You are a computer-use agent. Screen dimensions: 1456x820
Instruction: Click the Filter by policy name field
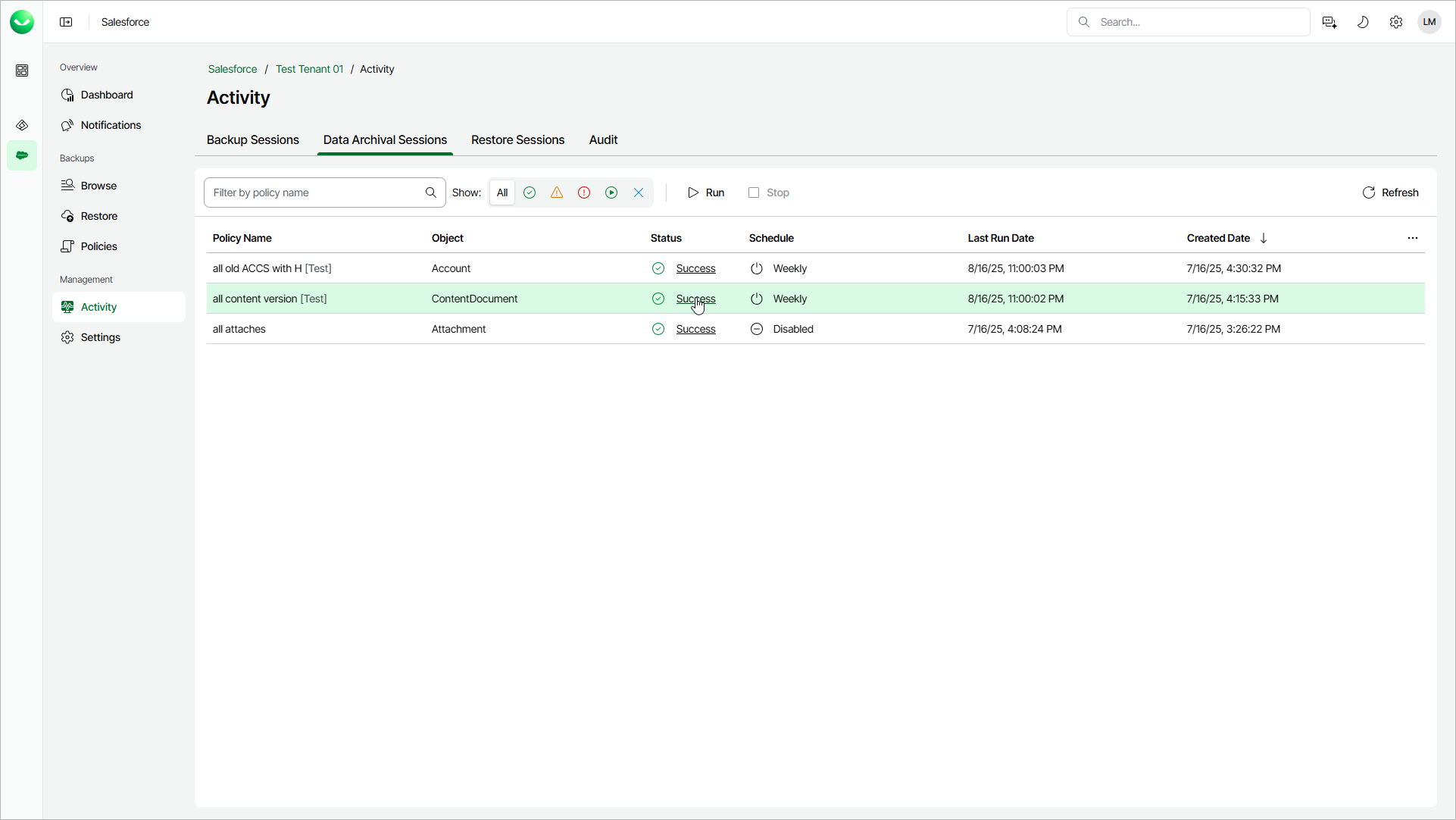pos(317,192)
